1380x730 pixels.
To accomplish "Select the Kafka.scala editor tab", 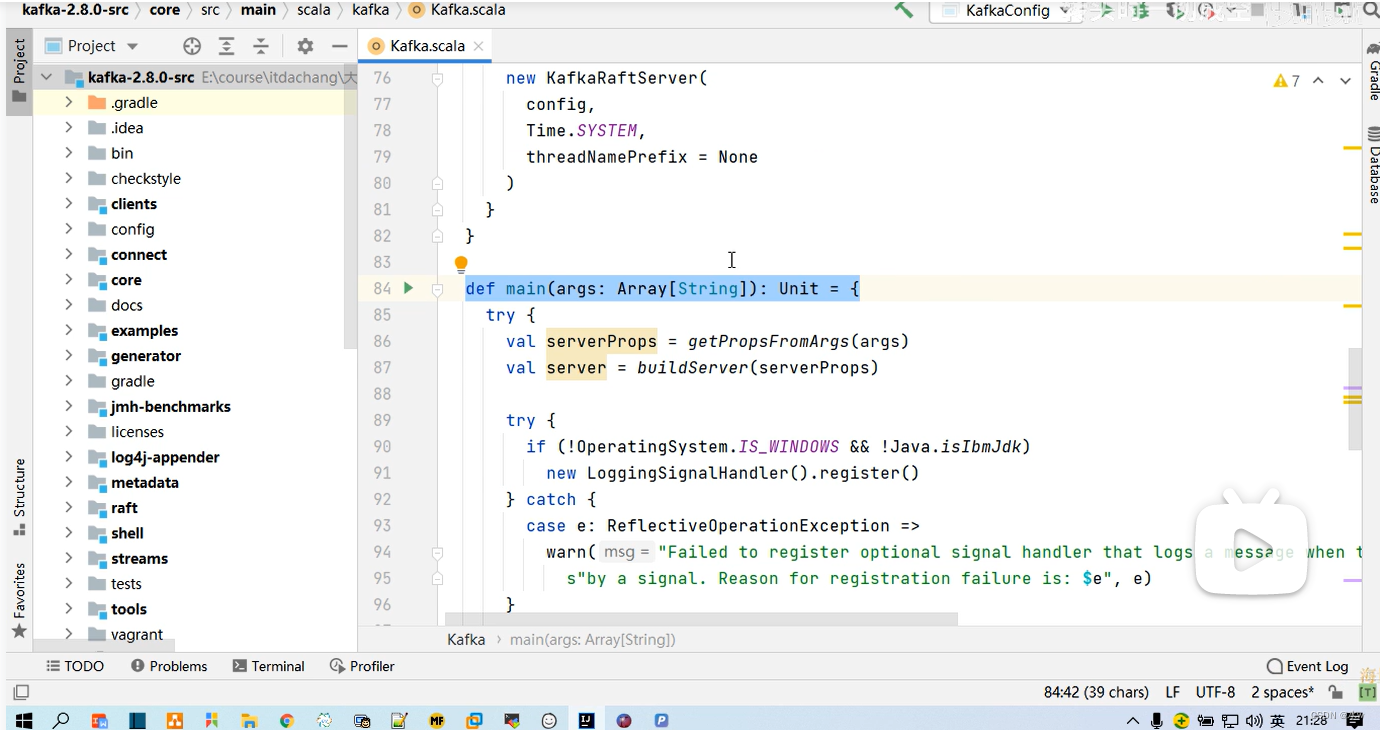I will point(427,46).
